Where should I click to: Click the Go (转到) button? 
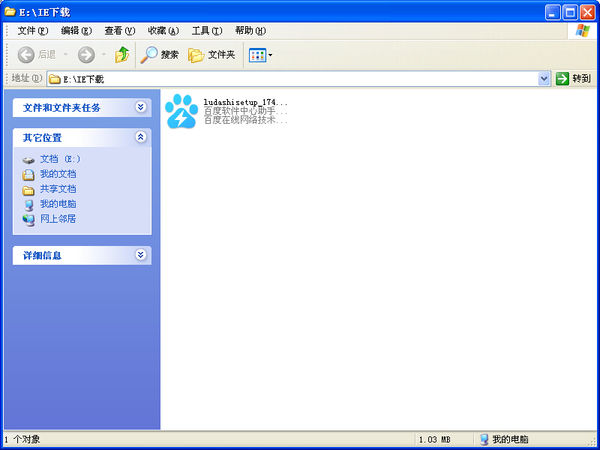pyautogui.click(x=573, y=79)
